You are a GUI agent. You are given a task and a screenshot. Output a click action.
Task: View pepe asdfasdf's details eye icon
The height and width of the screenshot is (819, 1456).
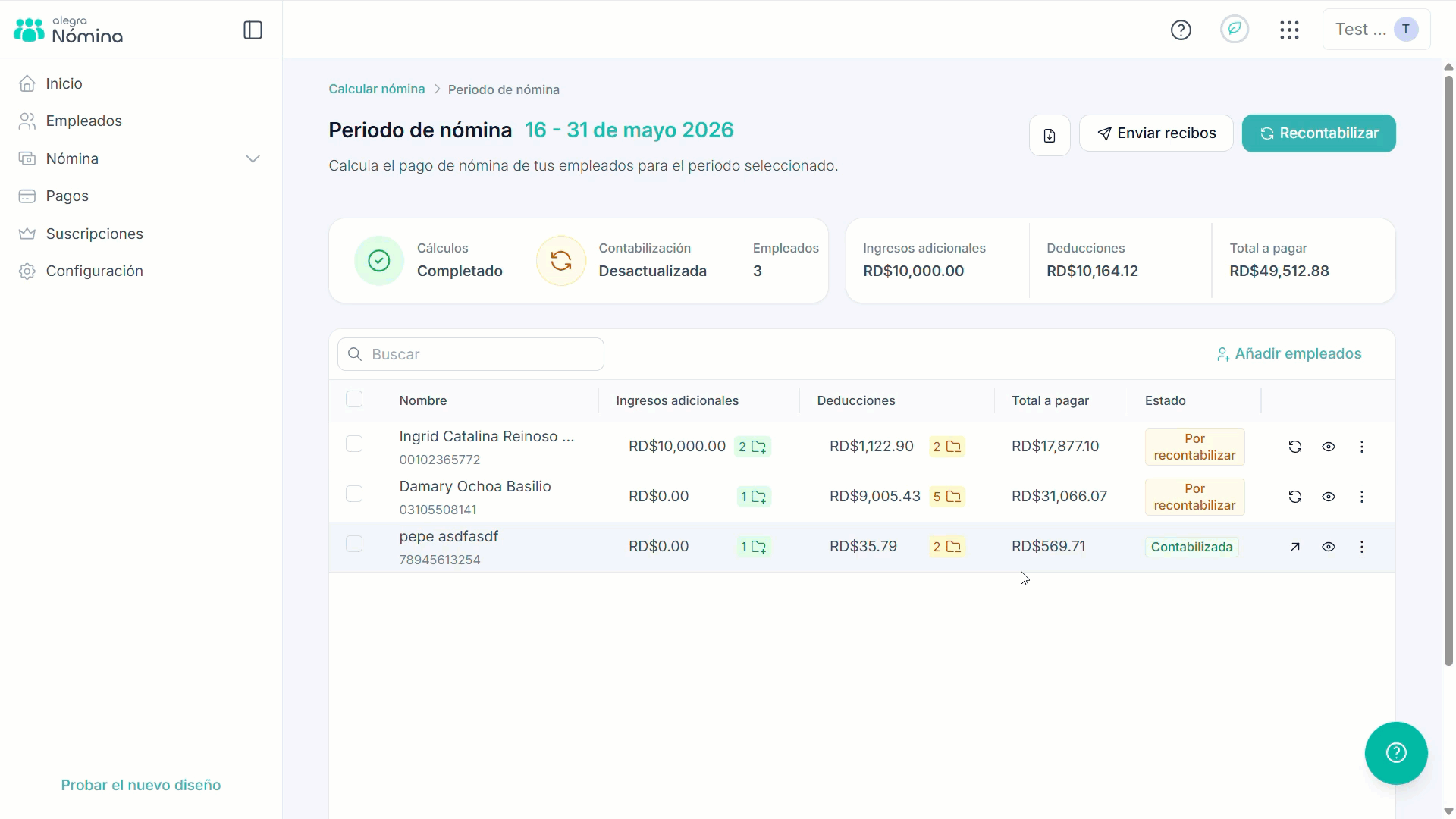click(x=1329, y=547)
